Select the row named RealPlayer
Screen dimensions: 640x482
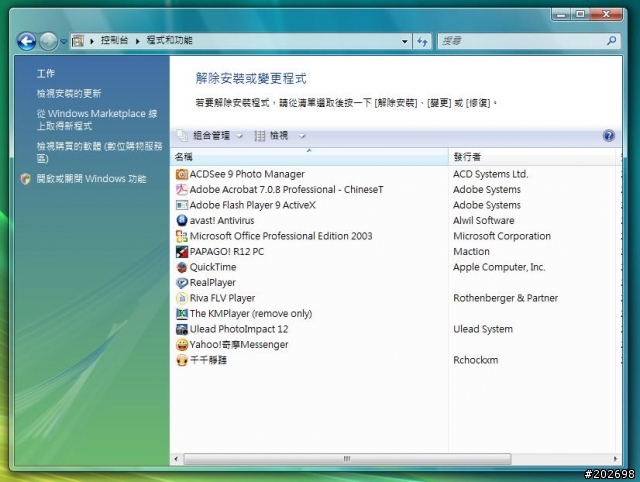[395, 283]
